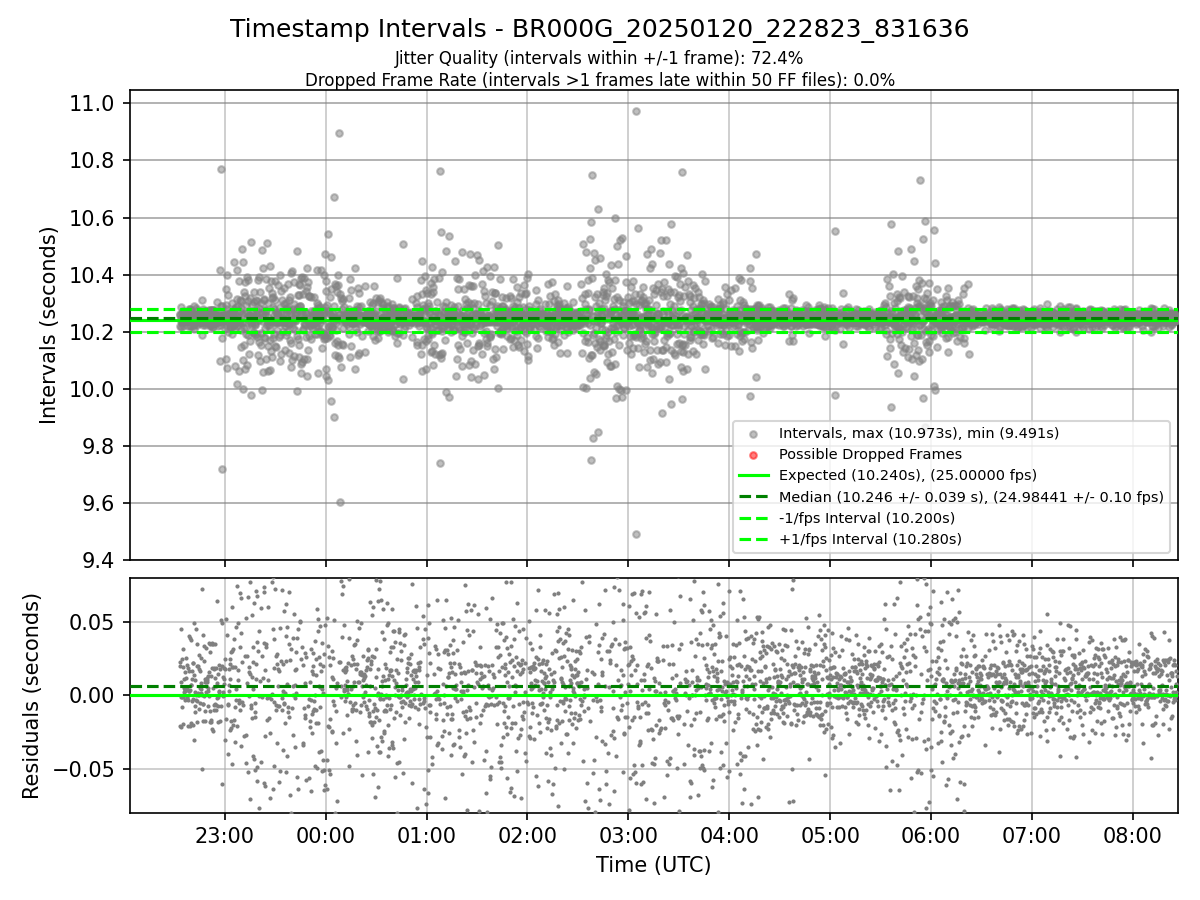Click the gray dot marker in the Intervals legend entry
Viewport: 1200px width, 900px height.
[753, 434]
